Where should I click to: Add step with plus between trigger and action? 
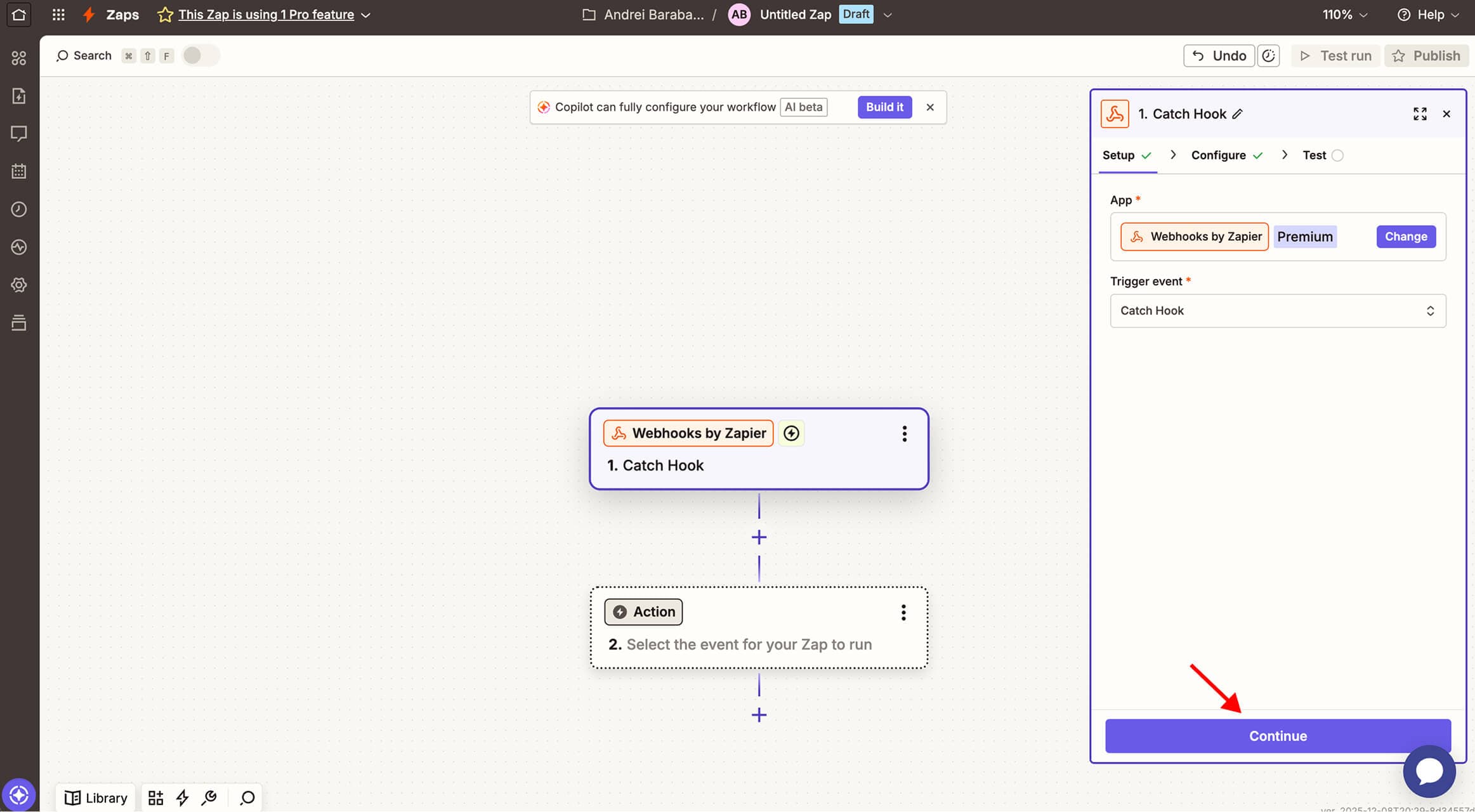pyautogui.click(x=759, y=537)
